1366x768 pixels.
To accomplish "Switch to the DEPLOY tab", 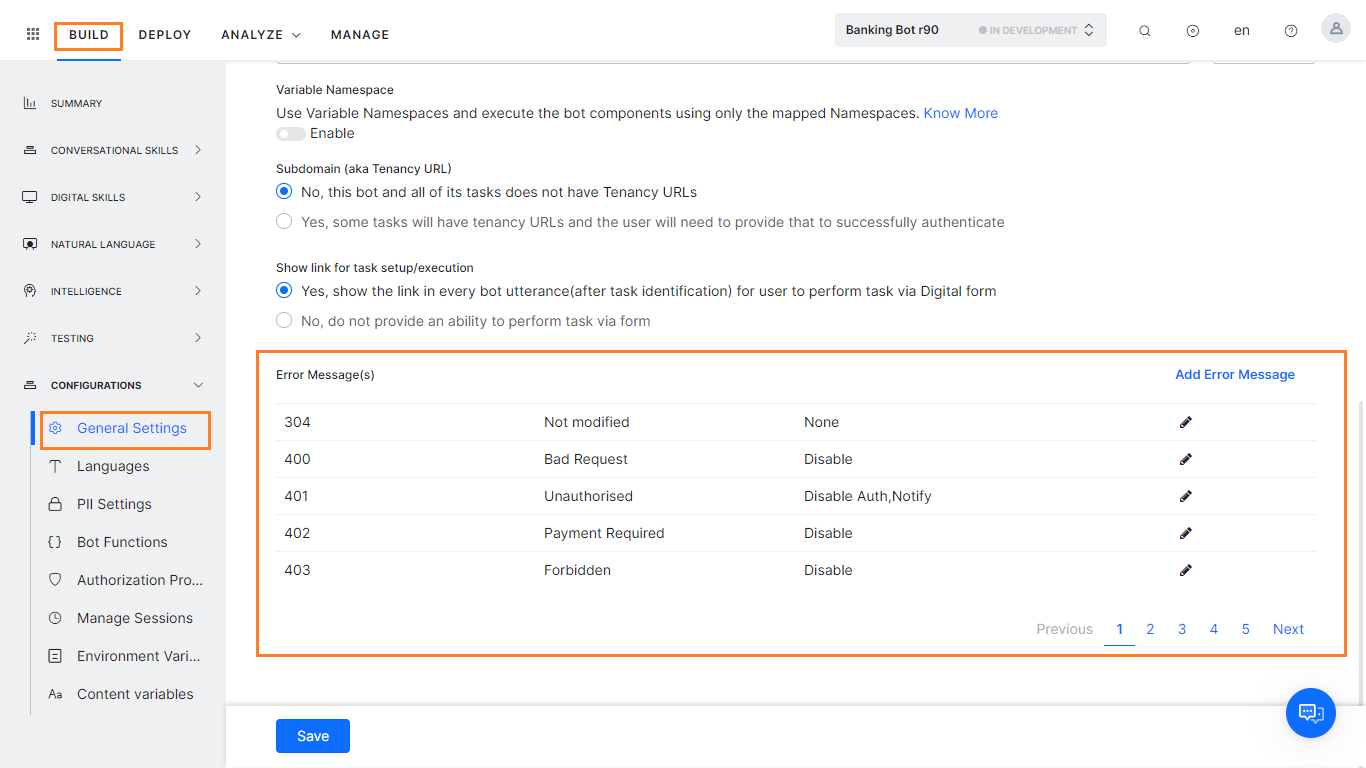I will [x=164, y=34].
